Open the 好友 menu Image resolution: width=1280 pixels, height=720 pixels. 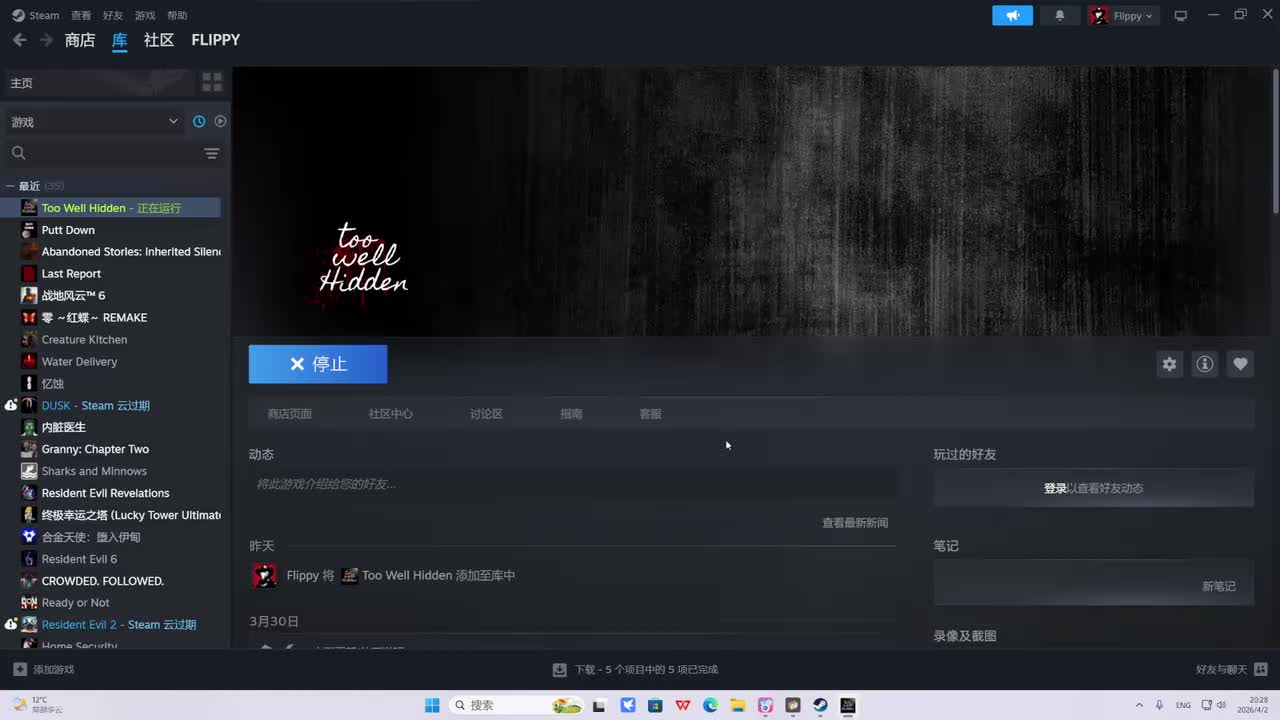(113, 15)
